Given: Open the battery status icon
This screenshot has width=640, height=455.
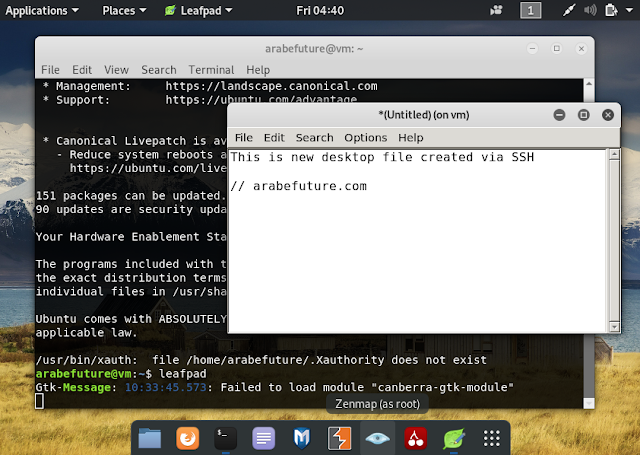Looking at the screenshot, I should click(611, 10).
